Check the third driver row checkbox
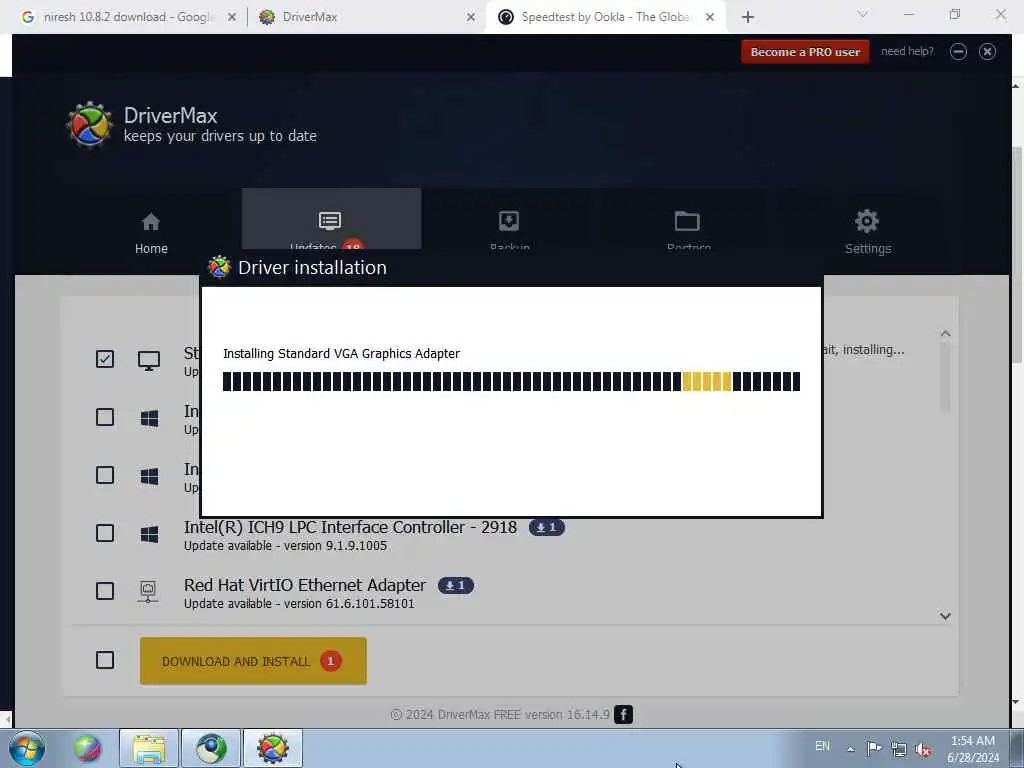This screenshot has height=768, width=1024. (105, 475)
